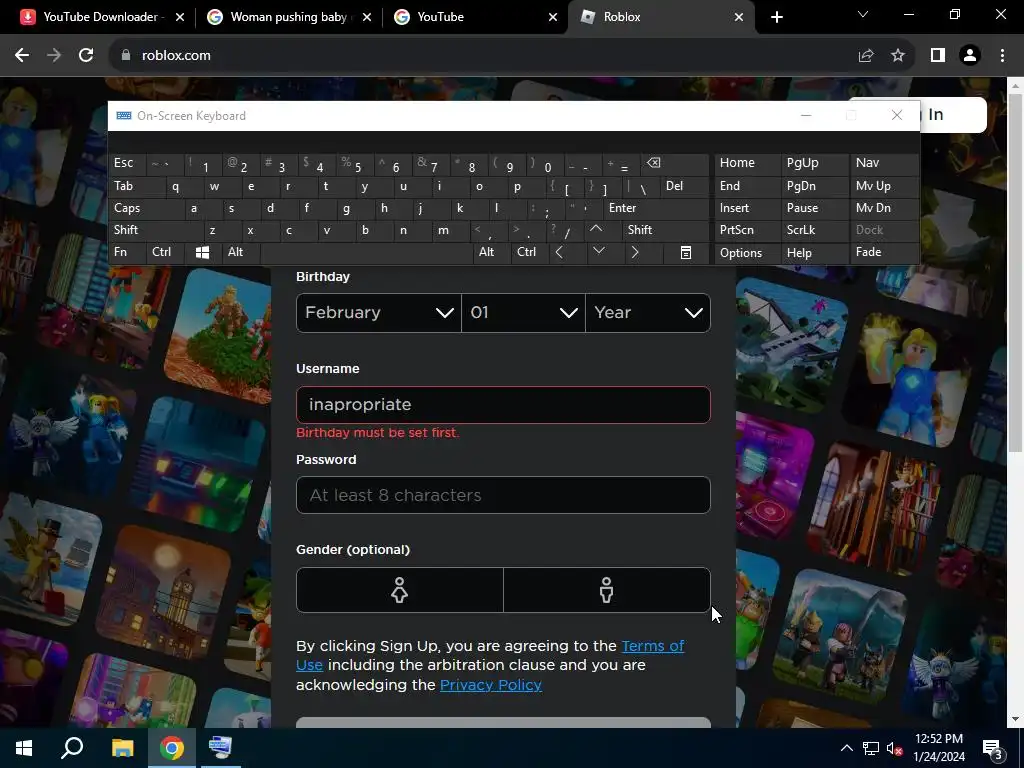Select the male gender icon
Screen dimensions: 1024x768
coord(607,590)
